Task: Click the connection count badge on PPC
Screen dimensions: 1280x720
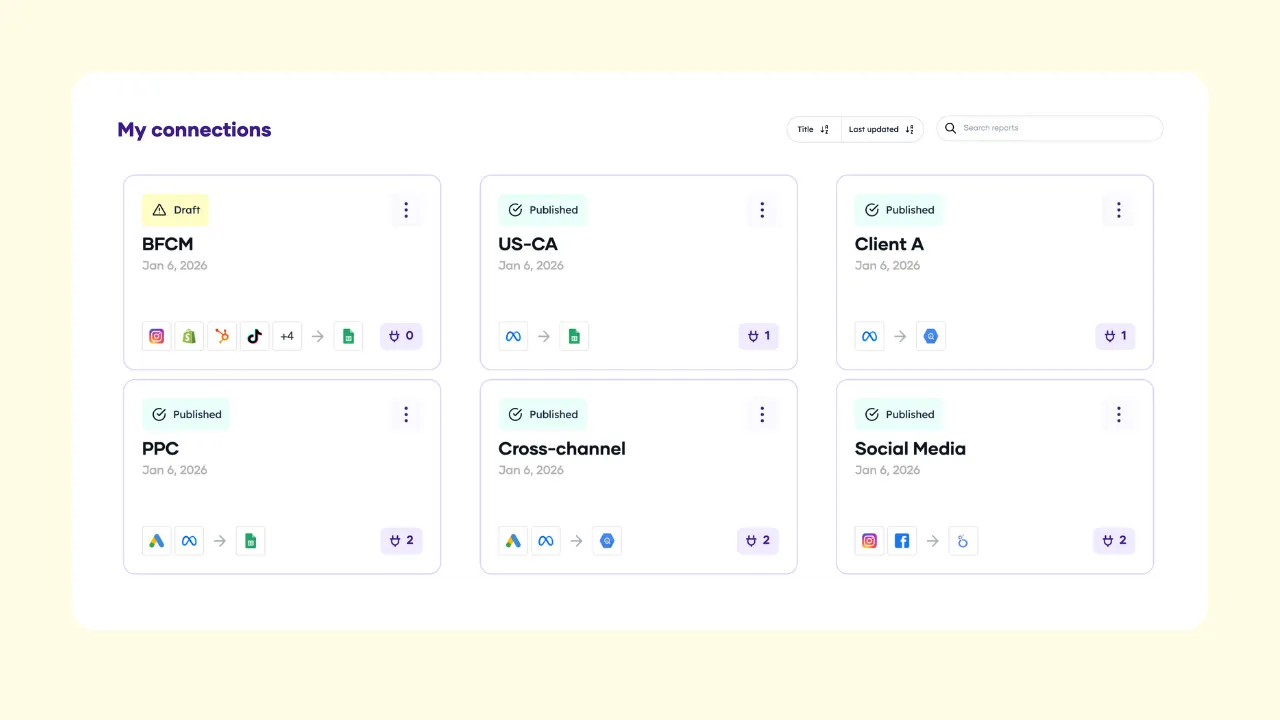Action: point(401,540)
